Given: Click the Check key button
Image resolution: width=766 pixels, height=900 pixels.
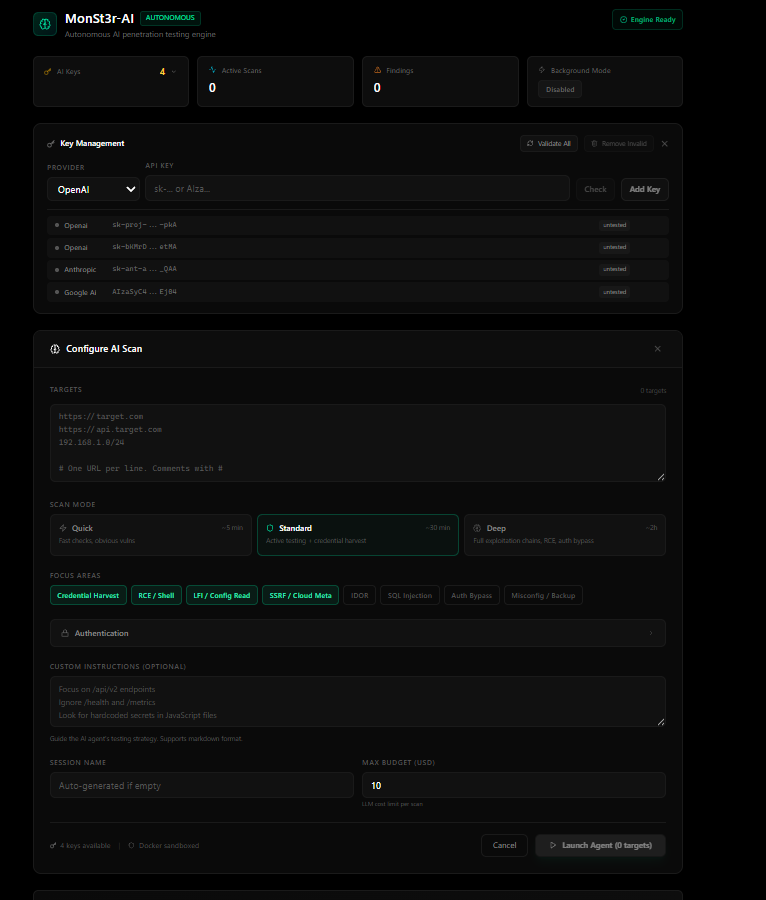Looking at the screenshot, I should coord(595,189).
